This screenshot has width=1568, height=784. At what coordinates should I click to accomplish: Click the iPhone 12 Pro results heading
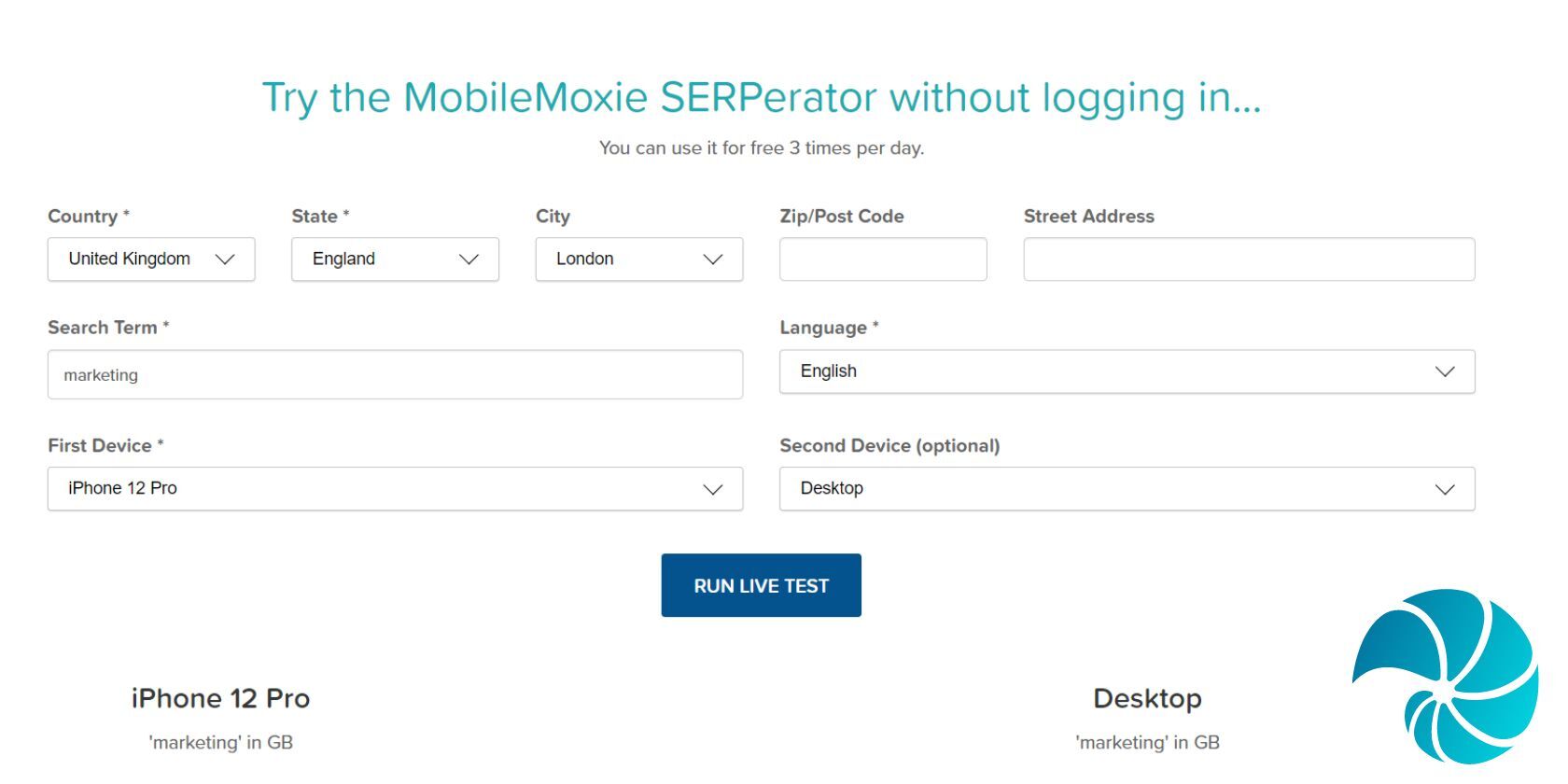[x=220, y=698]
